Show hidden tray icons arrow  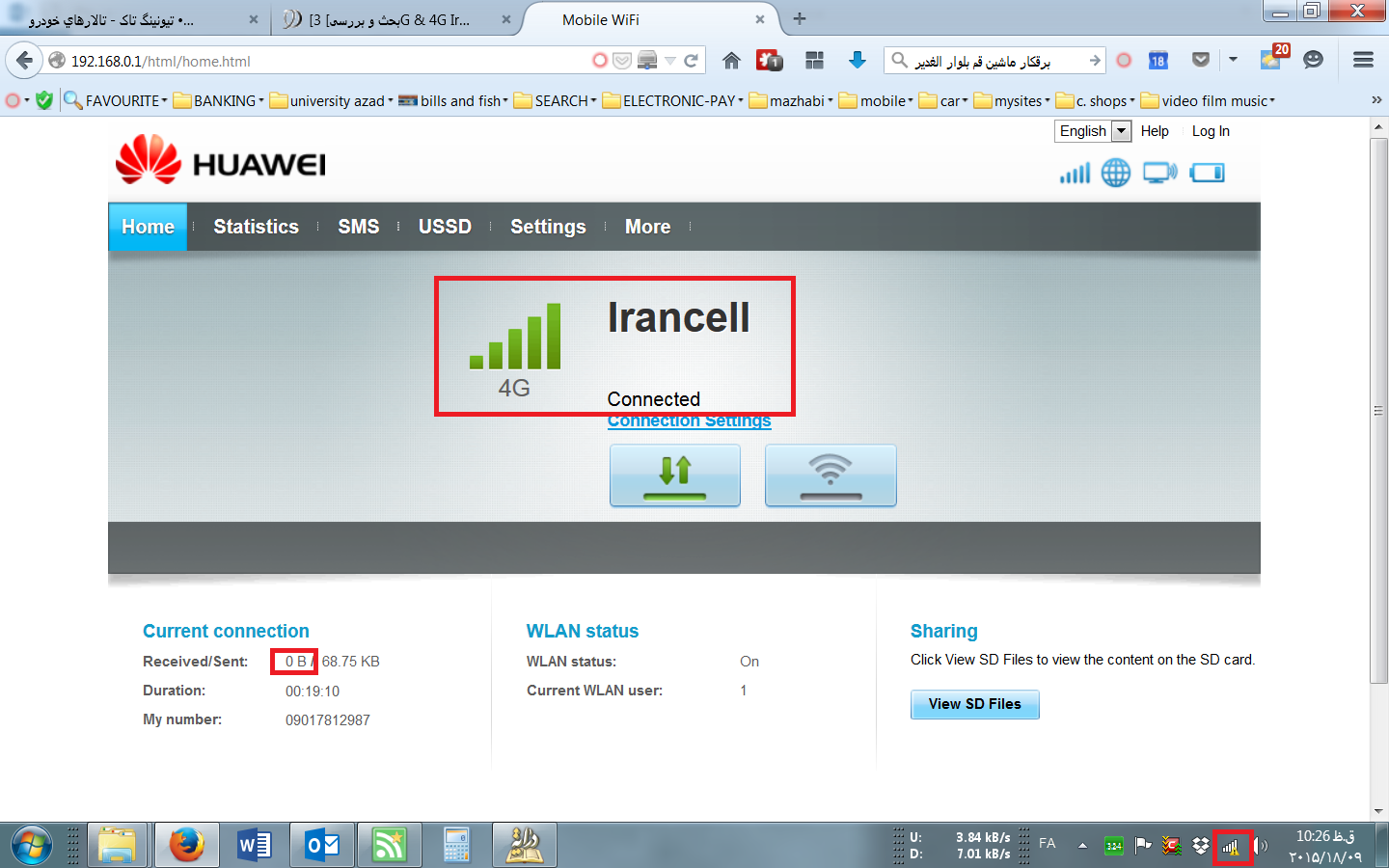point(1082,846)
